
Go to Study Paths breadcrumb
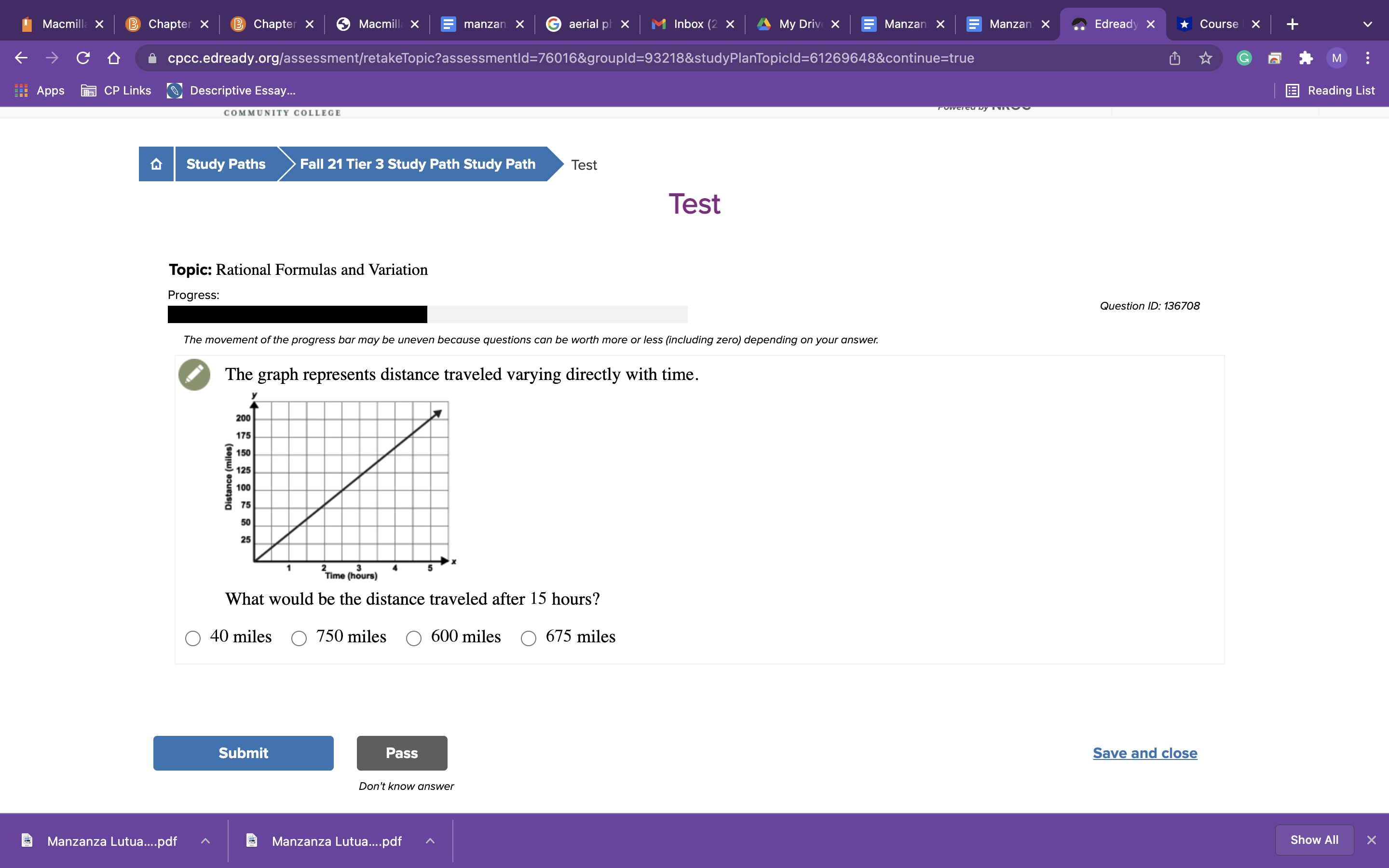226,164
